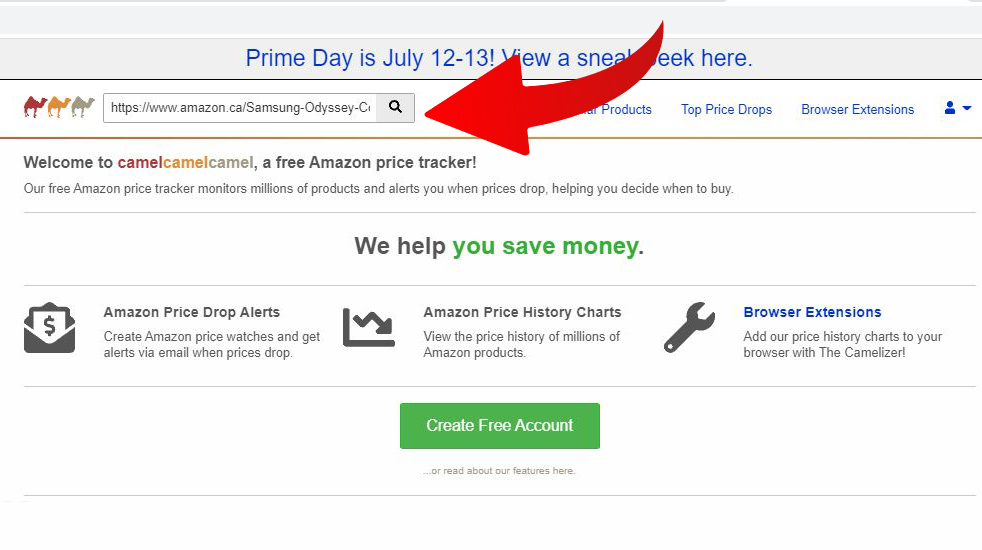
Task: Click the envelope with dollar sign icon
Action: click(x=49, y=328)
